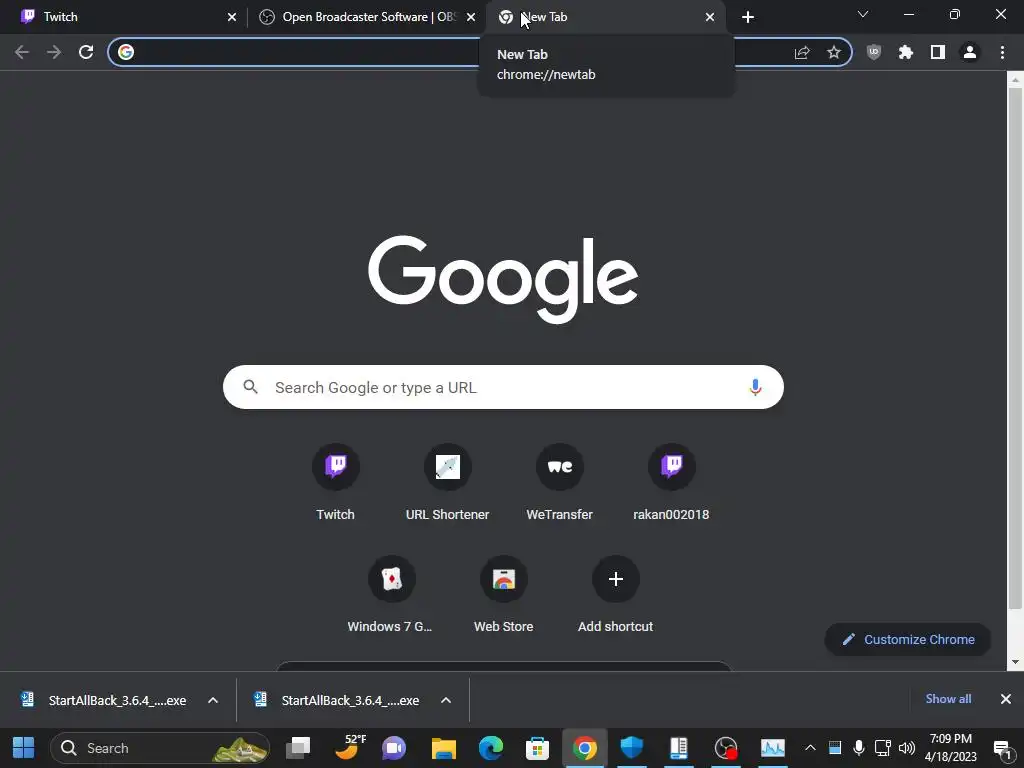This screenshot has height=768, width=1024.
Task: Open the weather widget showing 52°F
Action: coord(349,748)
